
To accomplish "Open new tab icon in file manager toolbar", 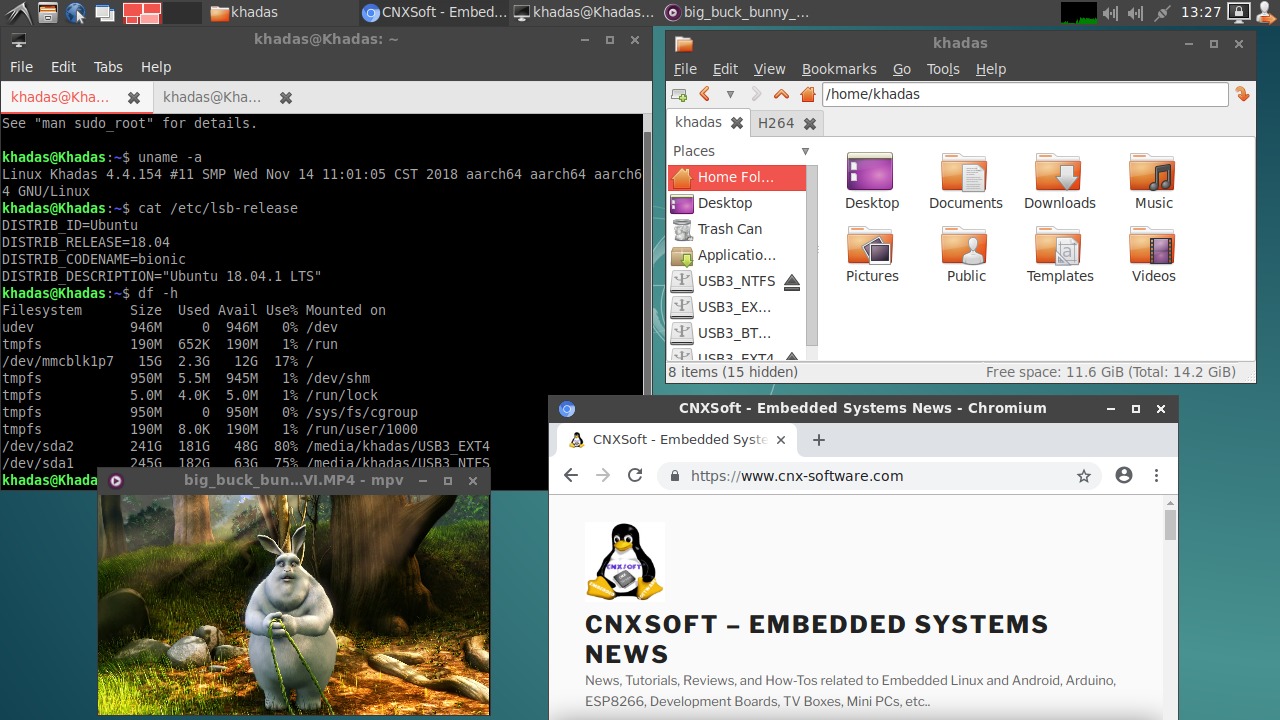I will point(680,95).
